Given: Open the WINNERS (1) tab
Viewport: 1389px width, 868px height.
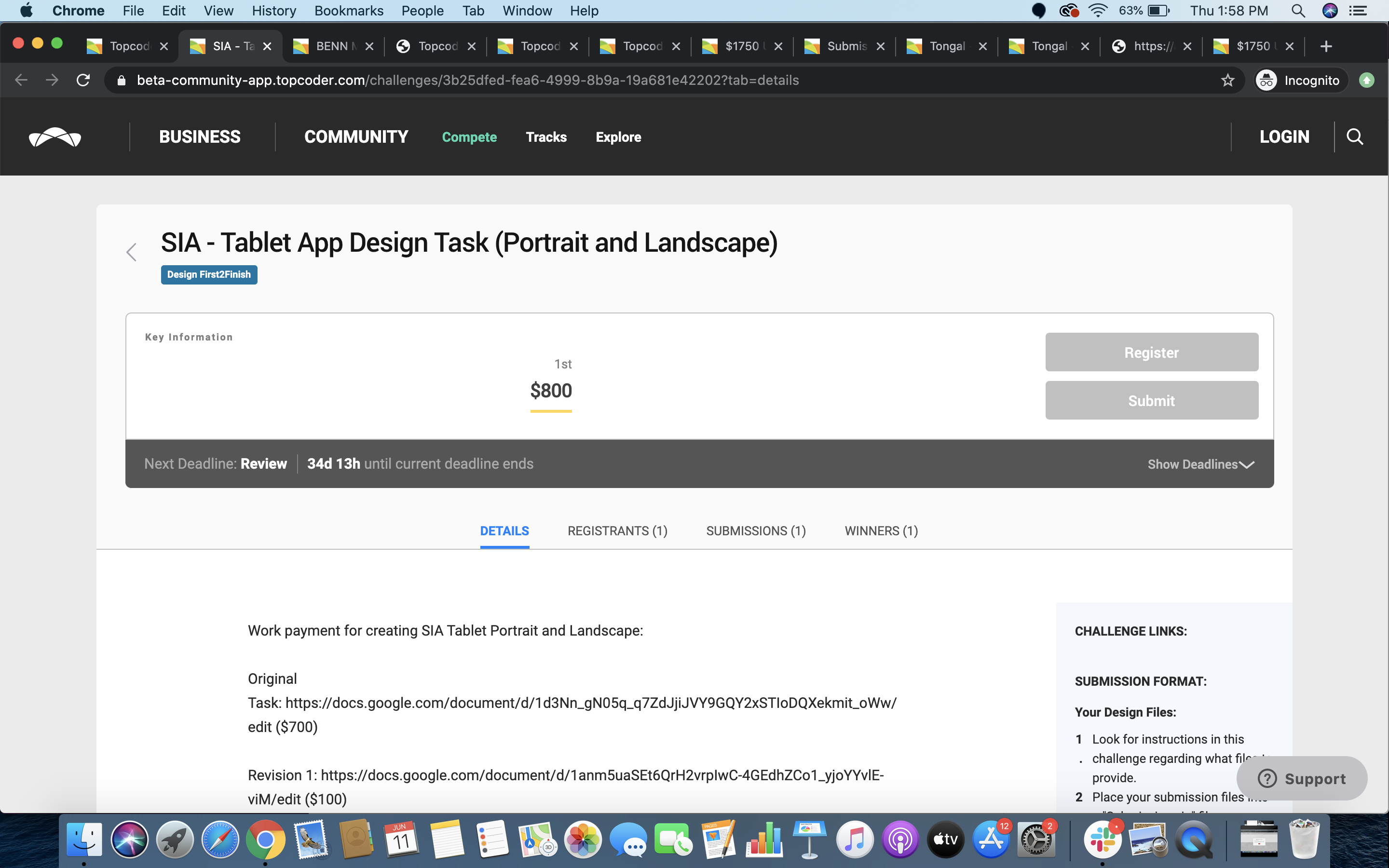Looking at the screenshot, I should (881, 531).
